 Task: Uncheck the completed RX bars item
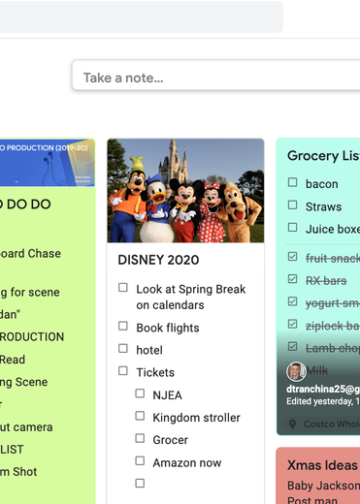point(292,279)
